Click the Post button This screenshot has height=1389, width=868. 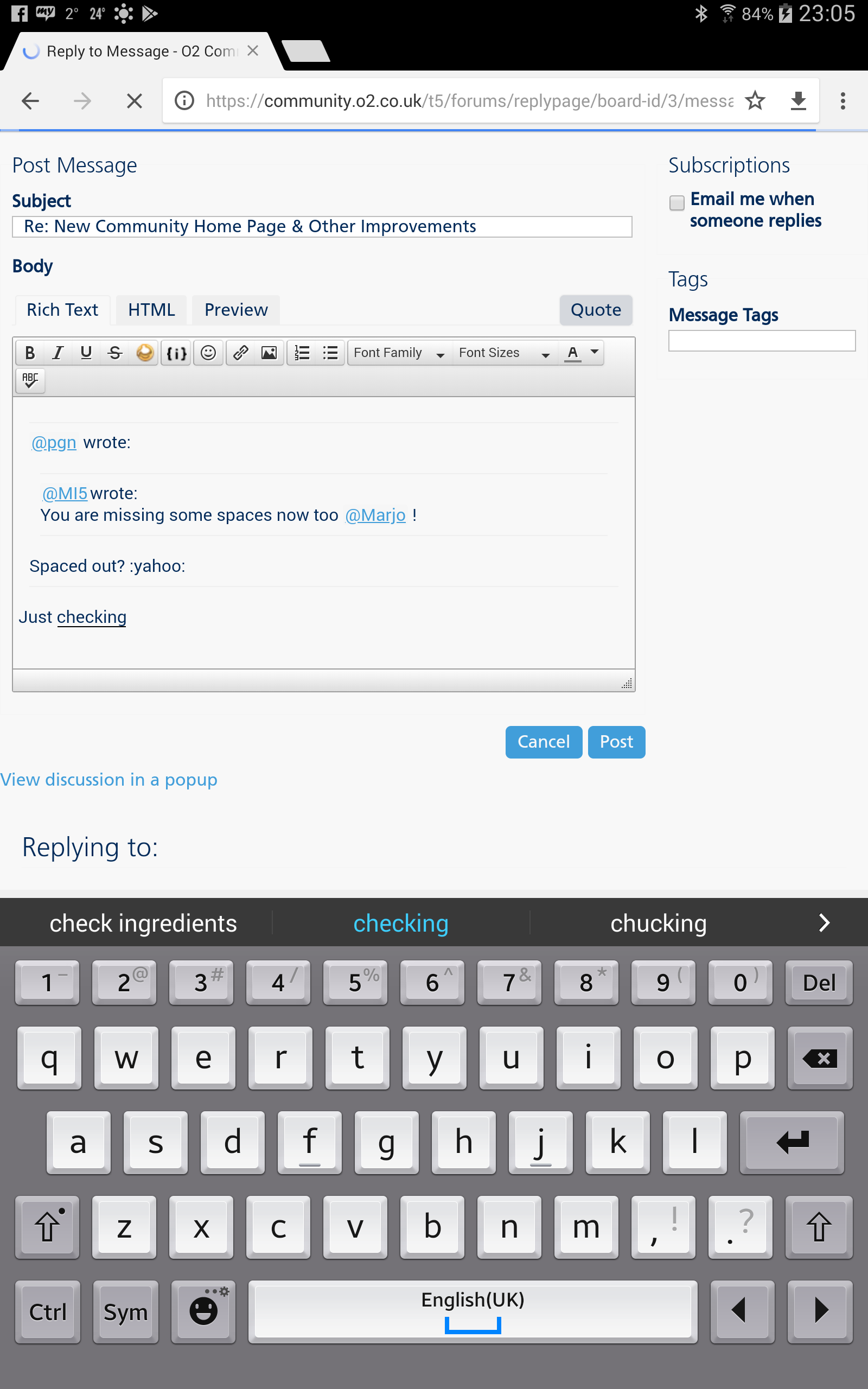pos(617,742)
